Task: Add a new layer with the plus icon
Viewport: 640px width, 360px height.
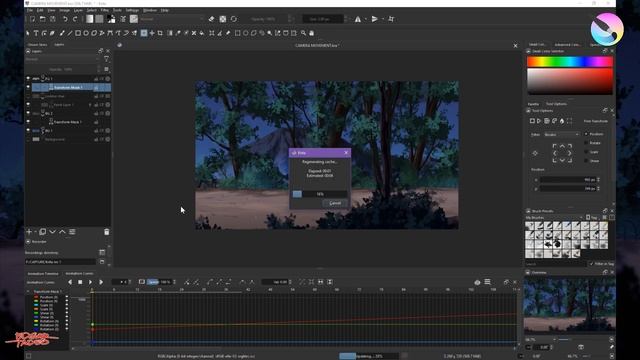Action: (x=29, y=232)
